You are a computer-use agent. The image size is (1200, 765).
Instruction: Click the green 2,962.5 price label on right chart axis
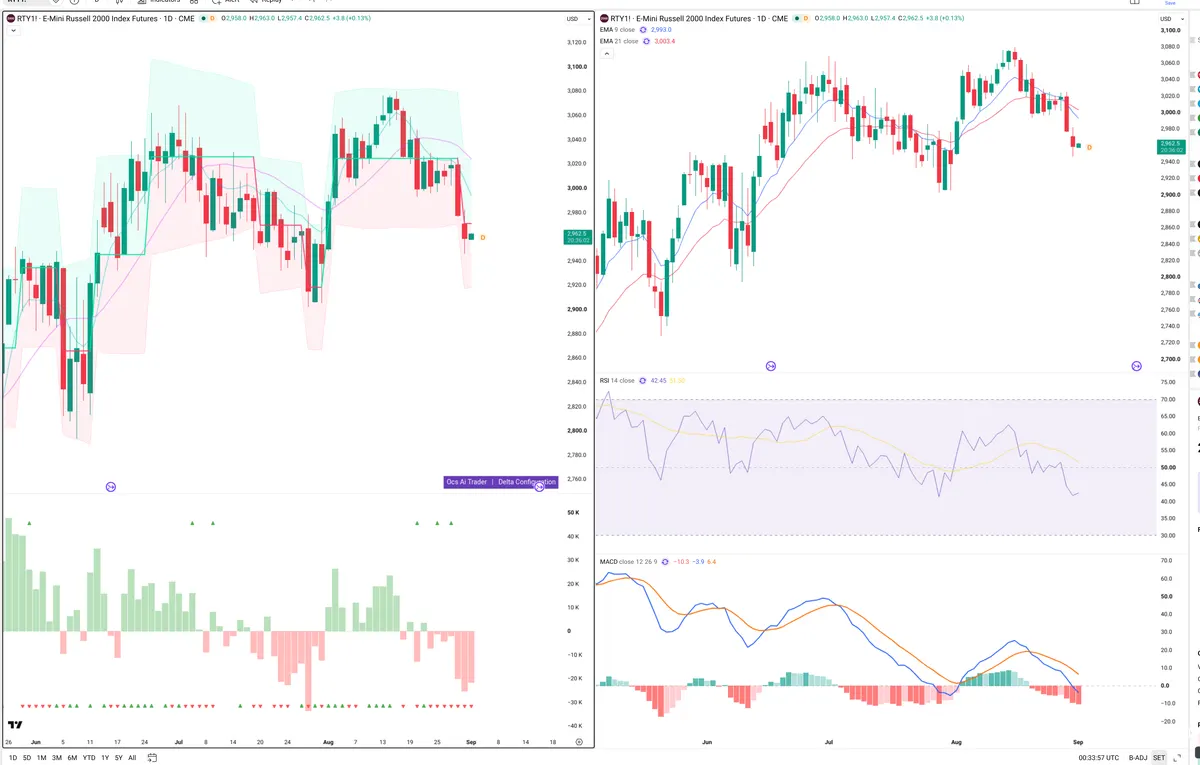[1171, 147]
